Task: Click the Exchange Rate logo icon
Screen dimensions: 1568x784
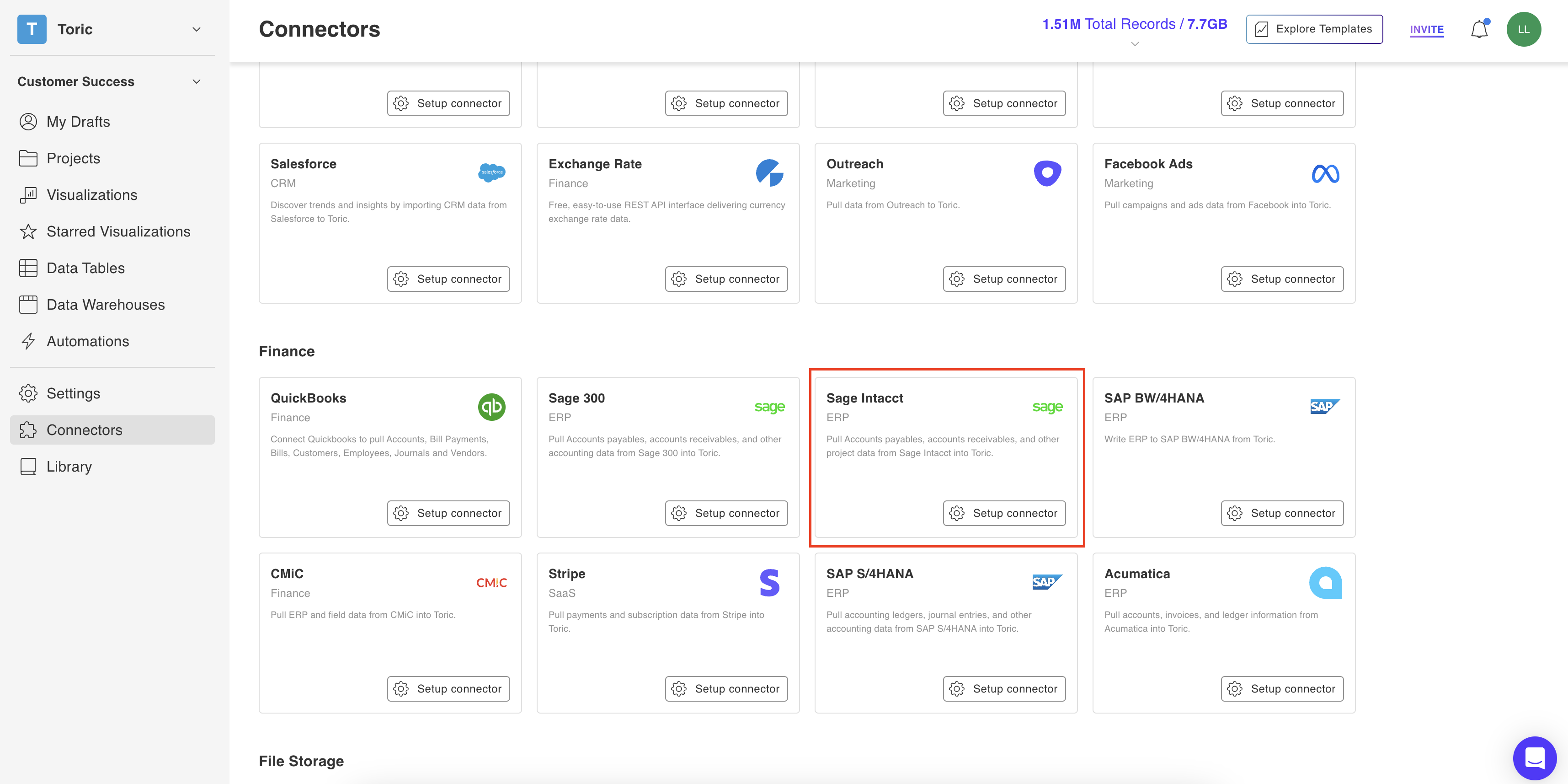Action: (769, 173)
